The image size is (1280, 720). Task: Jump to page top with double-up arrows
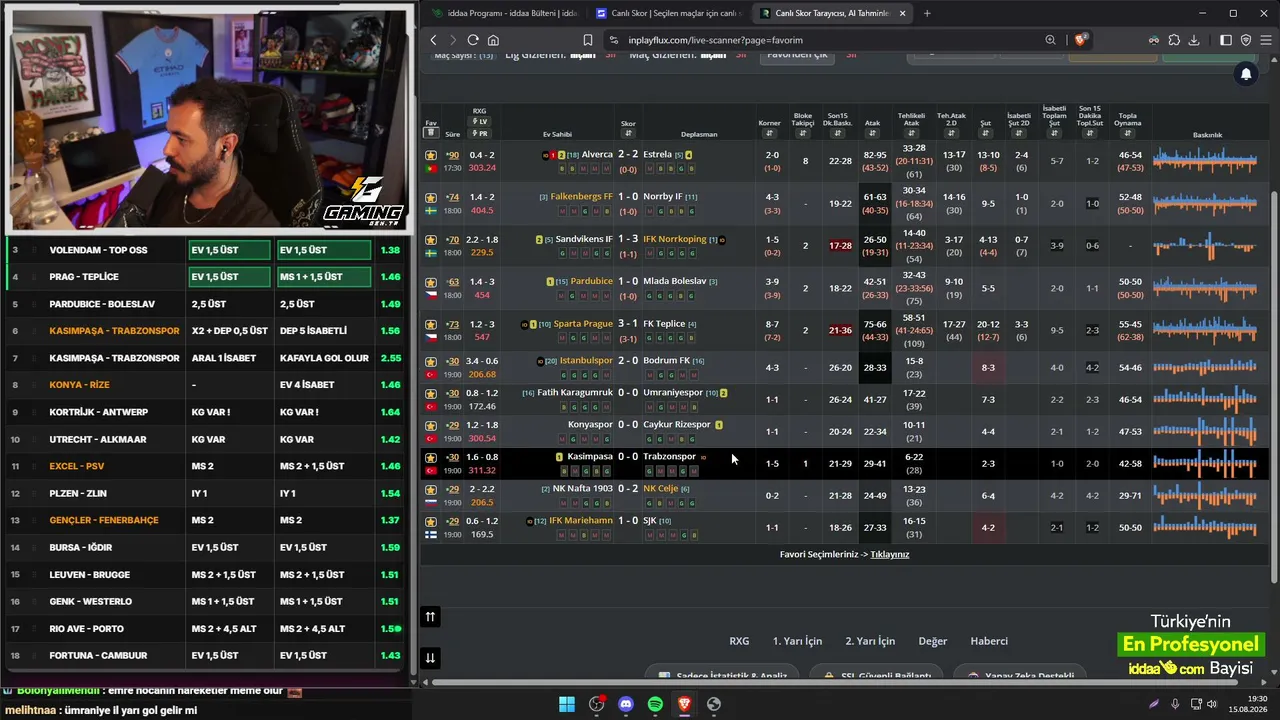(430, 617)
